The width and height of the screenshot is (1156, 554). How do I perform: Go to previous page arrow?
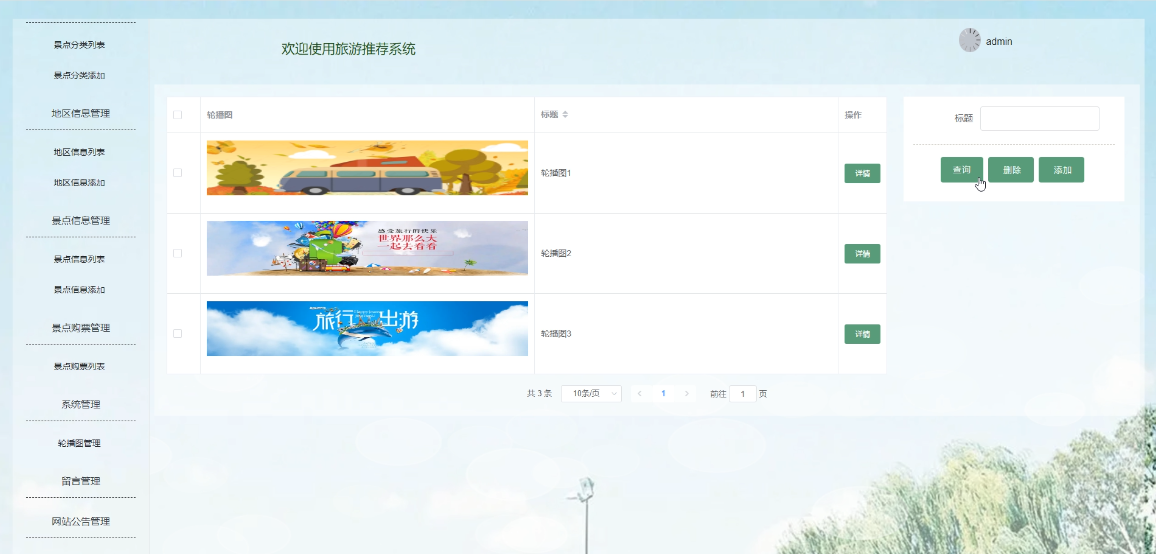(x=640, y=394)
